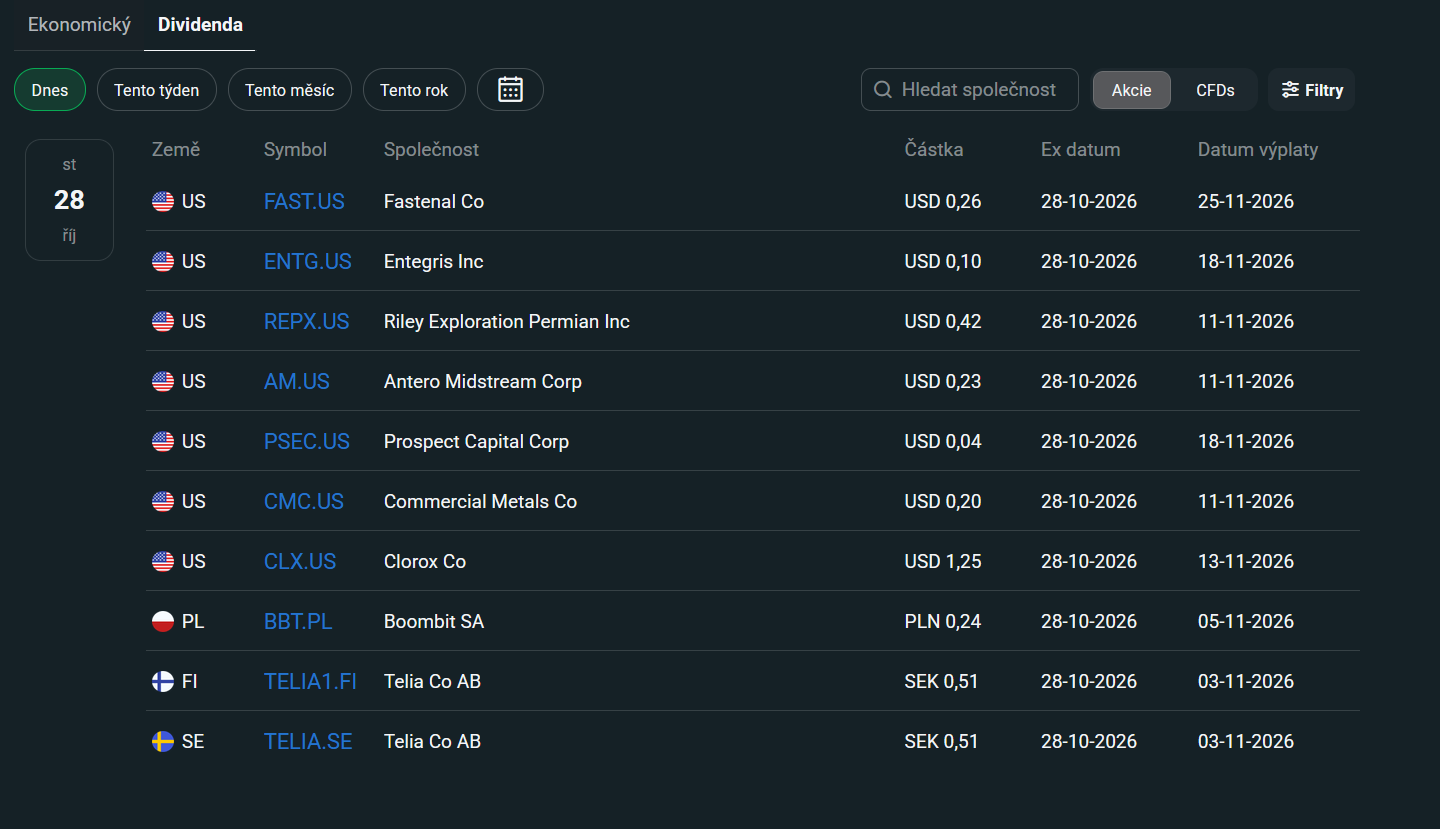1440x829 pixels.
Task: Click the Antero Midstream Corp company name
Action: click(x=483, y=382)
